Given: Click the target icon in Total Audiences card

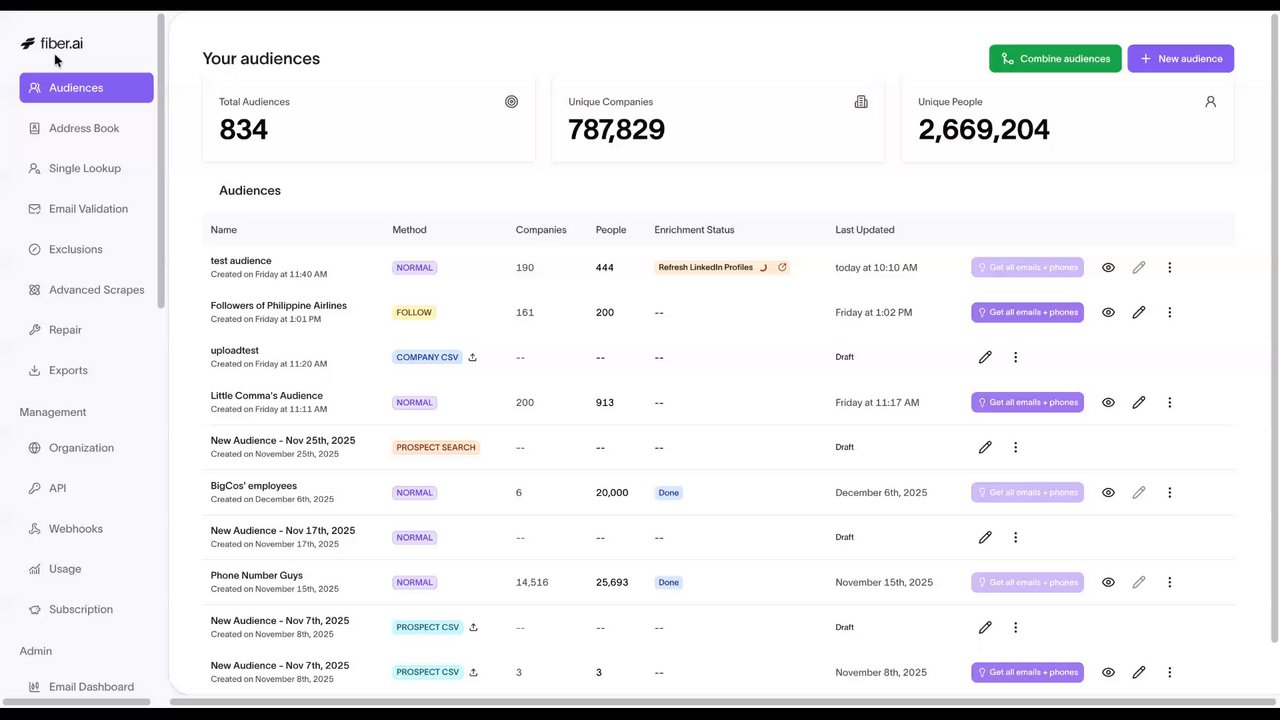Looking at the screenshot, I should [511, 102].
